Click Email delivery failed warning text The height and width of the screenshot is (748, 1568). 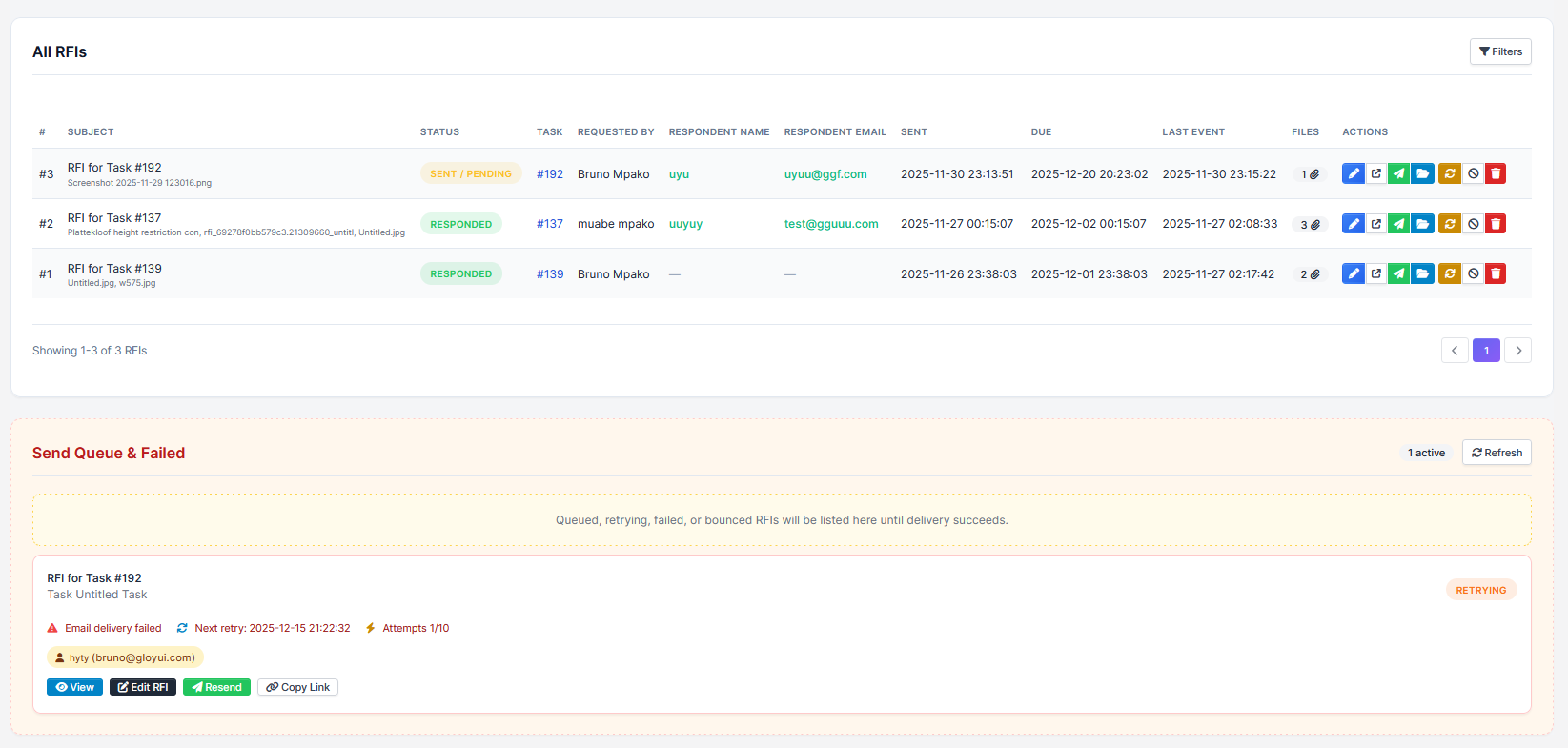[x=113, y=628]
